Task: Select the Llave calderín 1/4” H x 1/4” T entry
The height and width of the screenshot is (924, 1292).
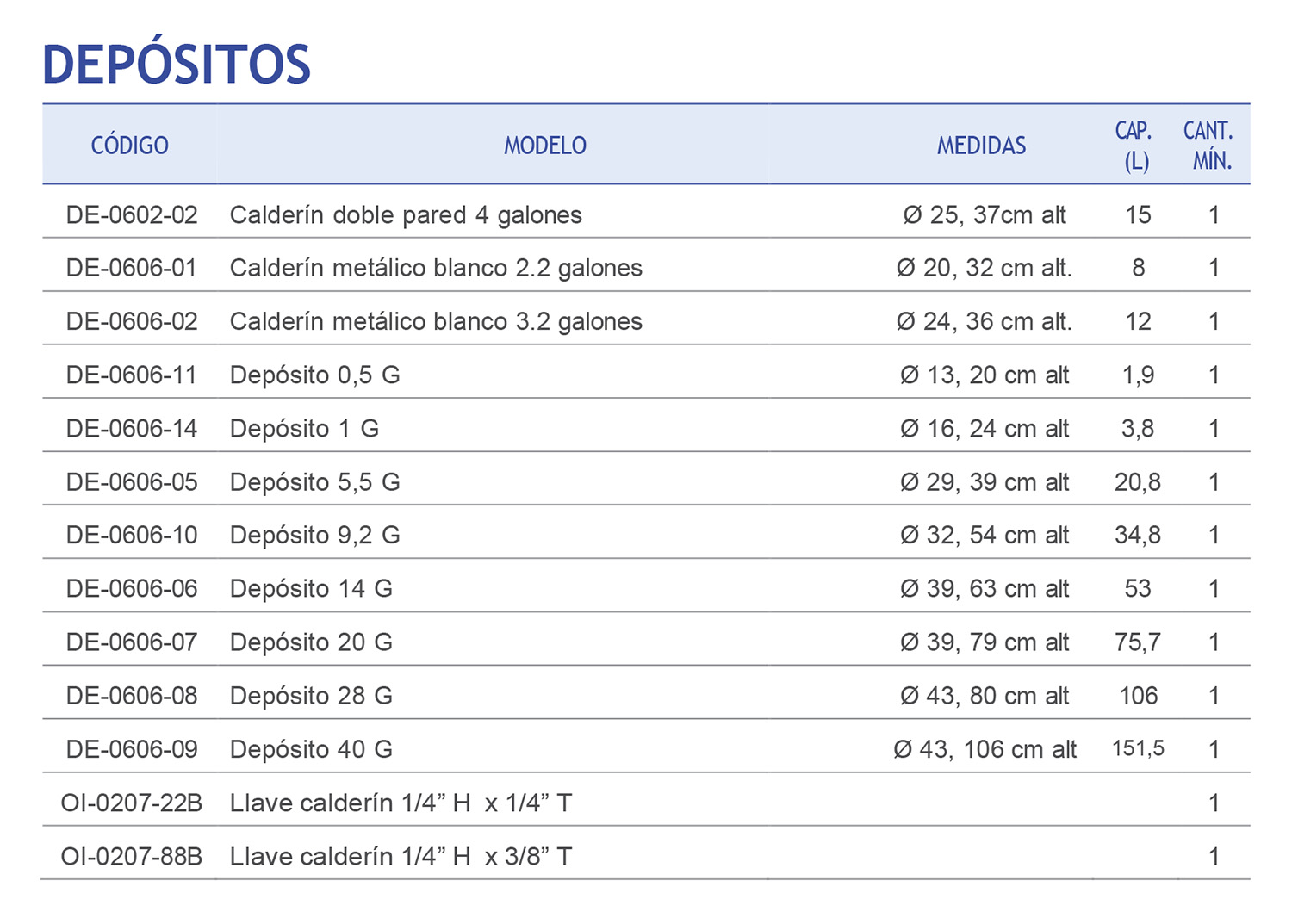Action: (405, 802)
